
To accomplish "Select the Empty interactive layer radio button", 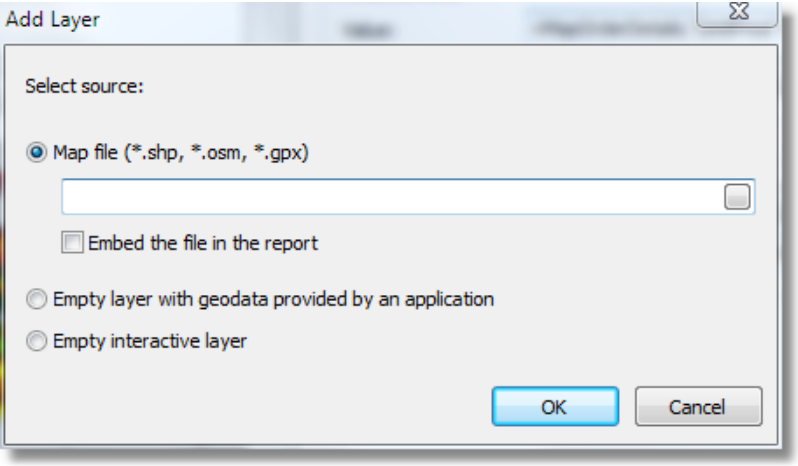I will pyautogui.click(x=37, y=341).
